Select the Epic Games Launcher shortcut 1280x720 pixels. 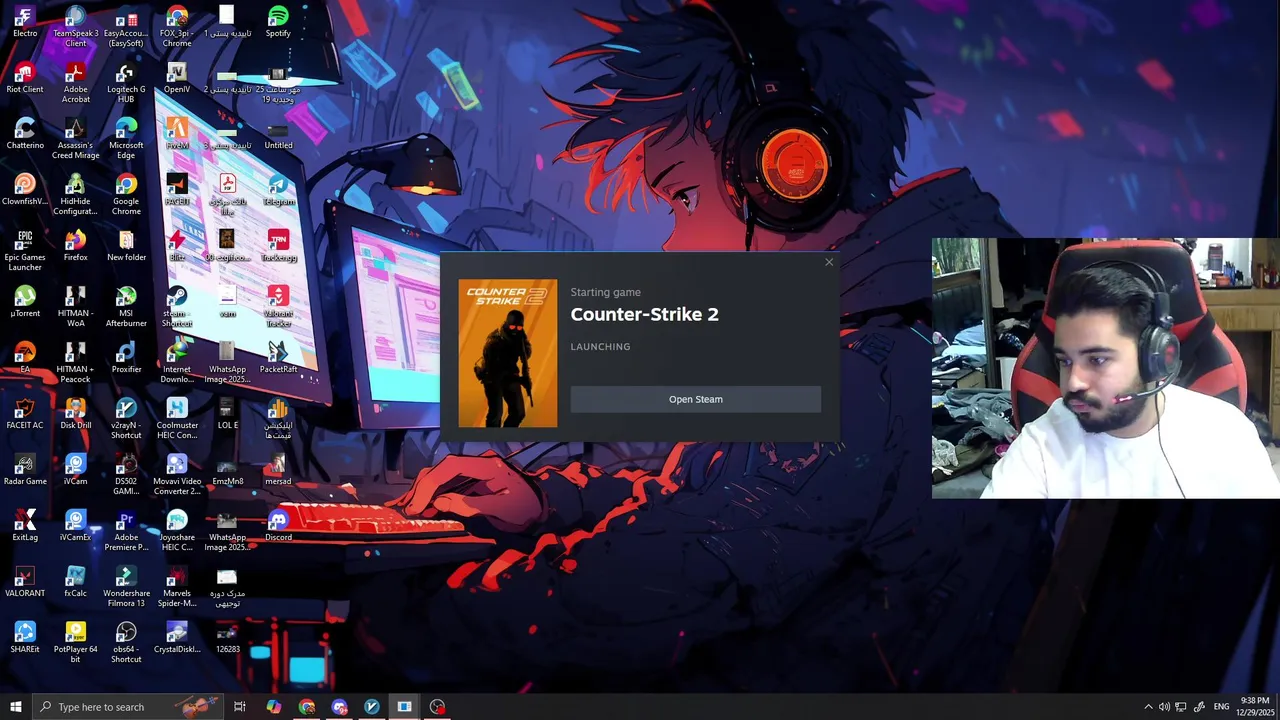pos(25,251)
